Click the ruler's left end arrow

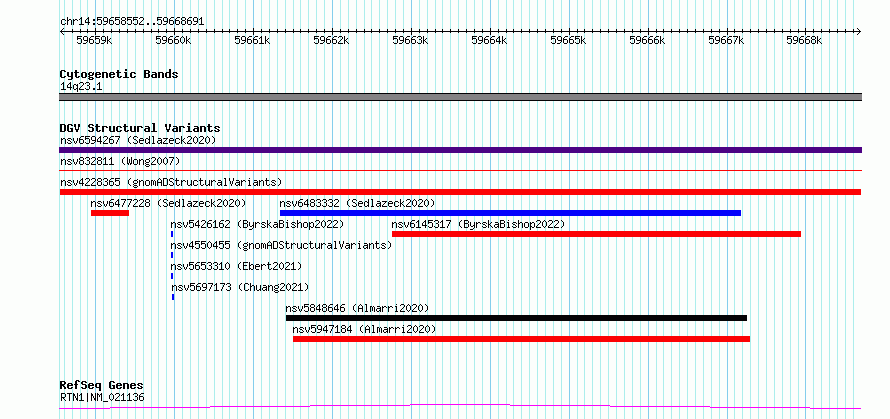coord(62,31)
